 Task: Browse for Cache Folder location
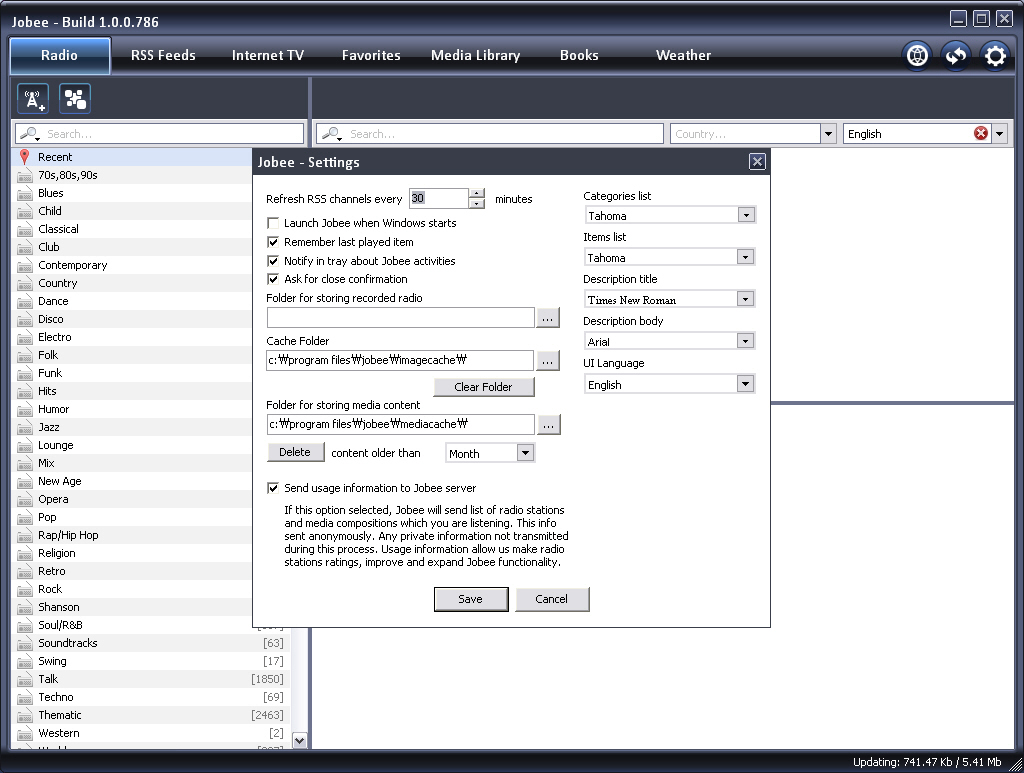pyautogui.click(x=547, y=360)
